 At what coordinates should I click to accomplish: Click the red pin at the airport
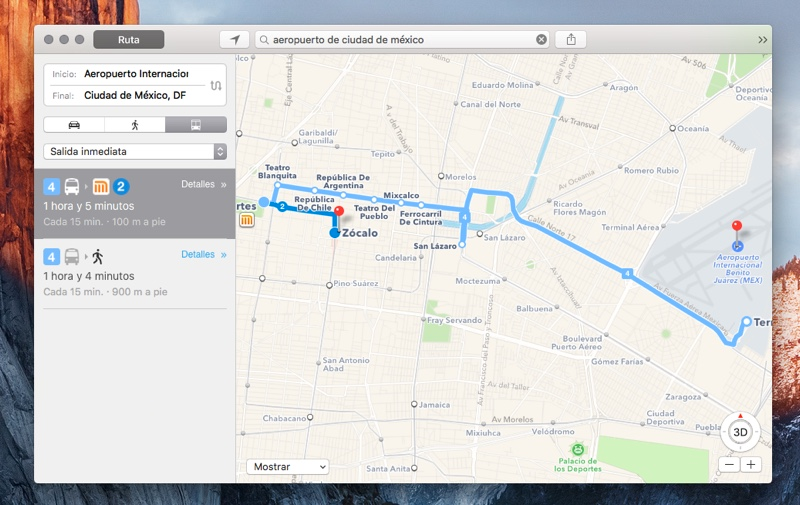coord(737,226)
